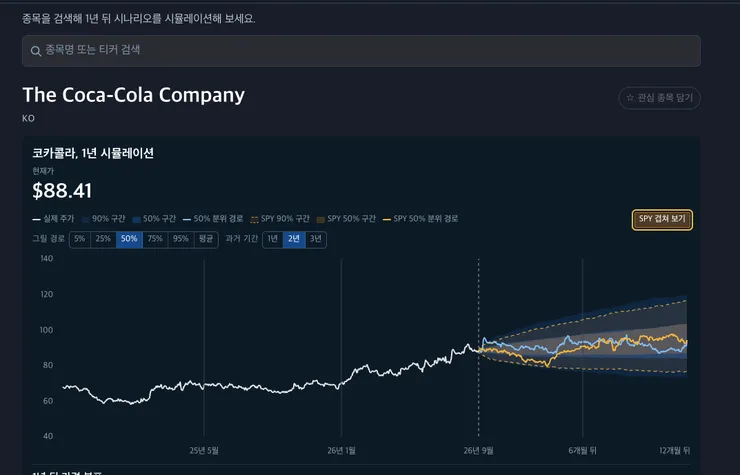Click 코카콜라, 1년 시뮬레이션 chart title
Screen dimensions: 740x475
pyautogui.click(x=93, y=153)
